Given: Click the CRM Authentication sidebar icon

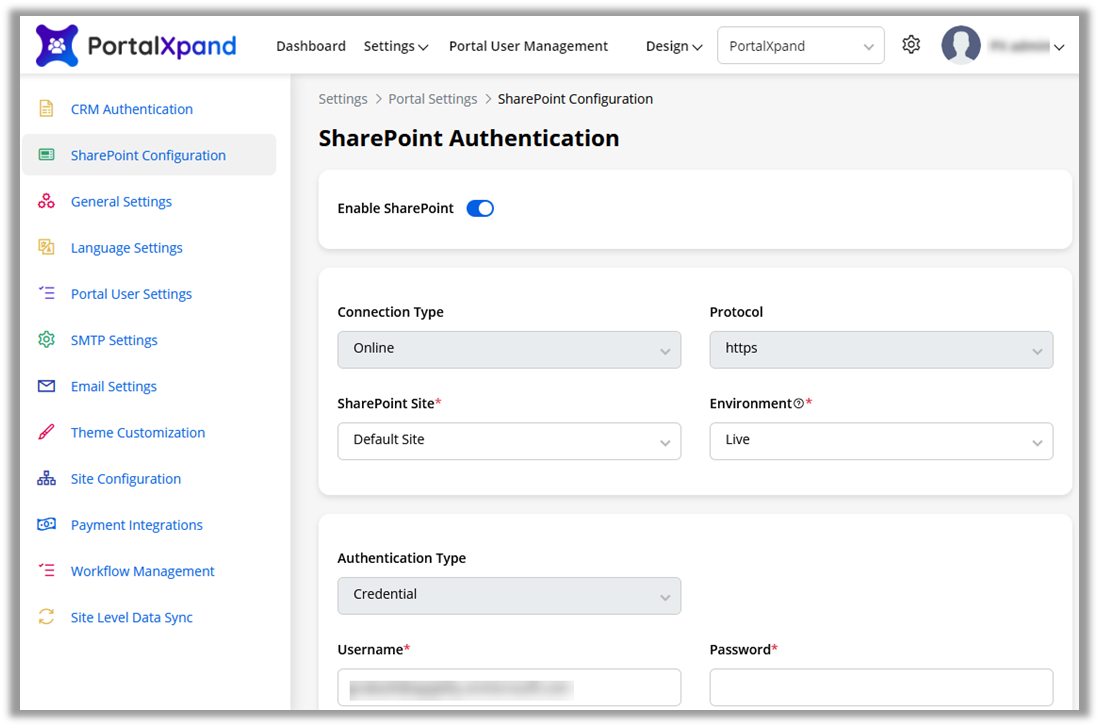Looking at the screenshot, I should [x=46, y=109].
